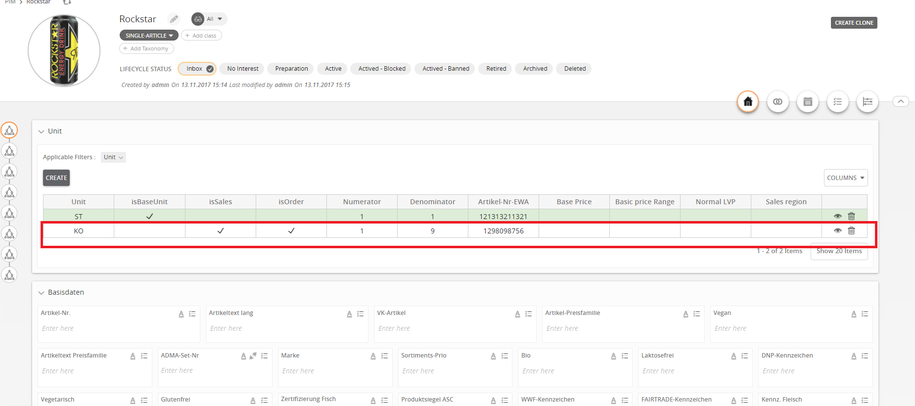
Task: Click the Sales region column header
Action: pyautogui.click(x=787, y=202)
